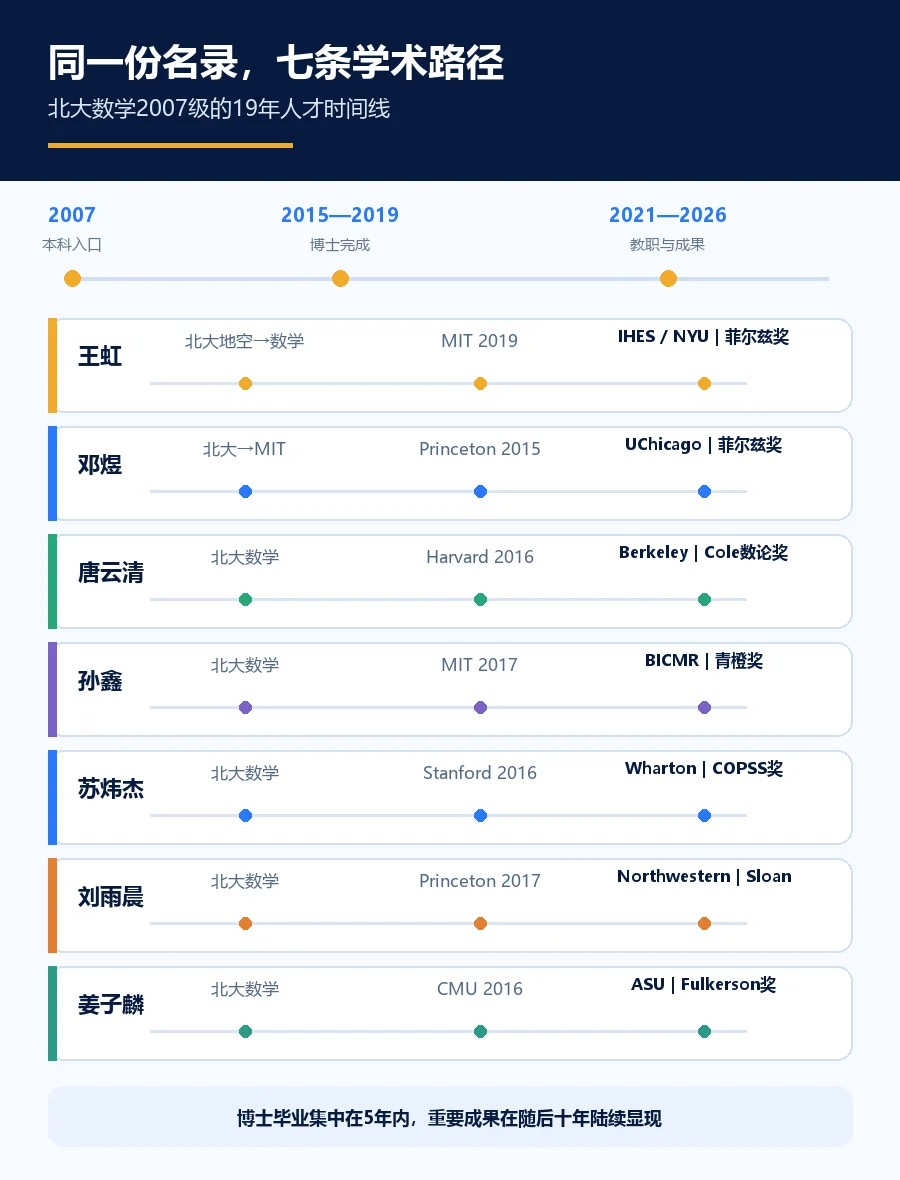Click the Princeton 2015 blue dot
This screenshot has height=1180, width=900.
[x=480, y=491]
